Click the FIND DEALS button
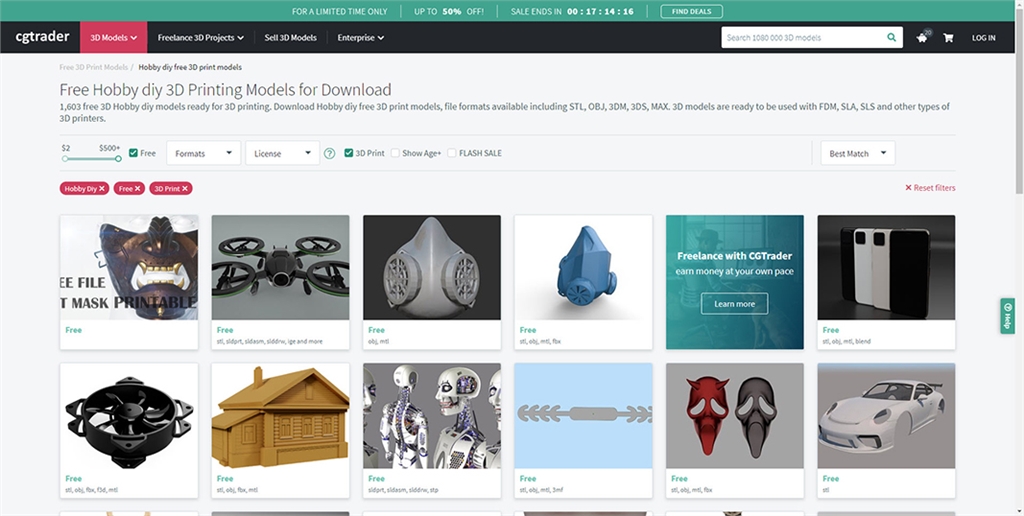The height and width of the screenshot is (516, 1024). coord(691,11)
